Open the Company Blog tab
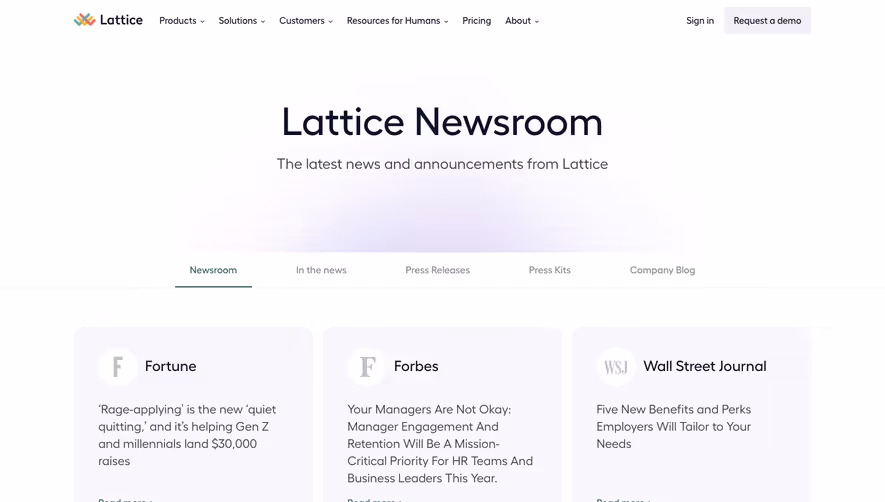Viewport: 885px width, 502px height. click(663, 270)
